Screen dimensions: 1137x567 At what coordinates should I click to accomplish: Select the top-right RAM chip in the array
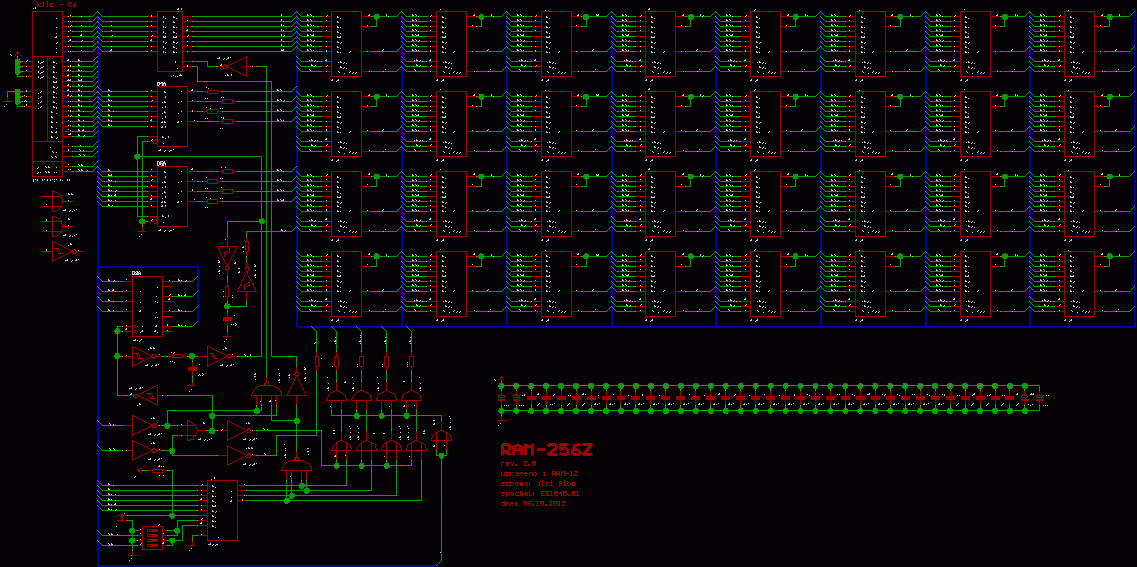pos(1079,44)
